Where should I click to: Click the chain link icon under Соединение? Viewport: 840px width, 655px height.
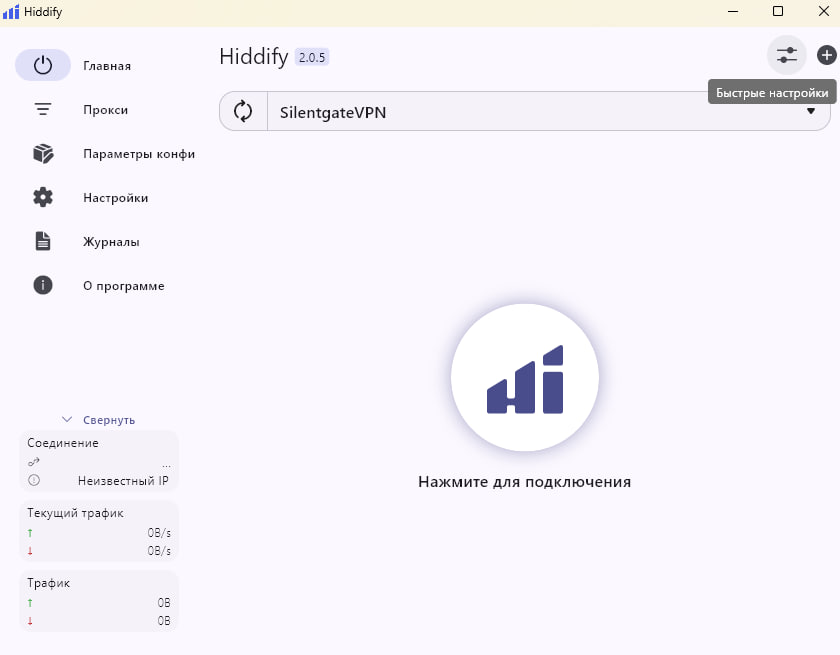click(34, 462)
